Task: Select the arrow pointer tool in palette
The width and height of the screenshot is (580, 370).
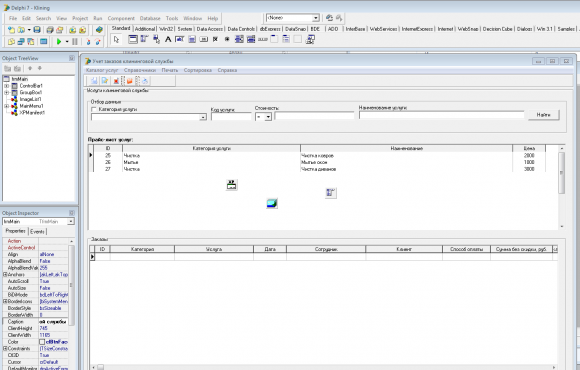Action: [117, 39]
